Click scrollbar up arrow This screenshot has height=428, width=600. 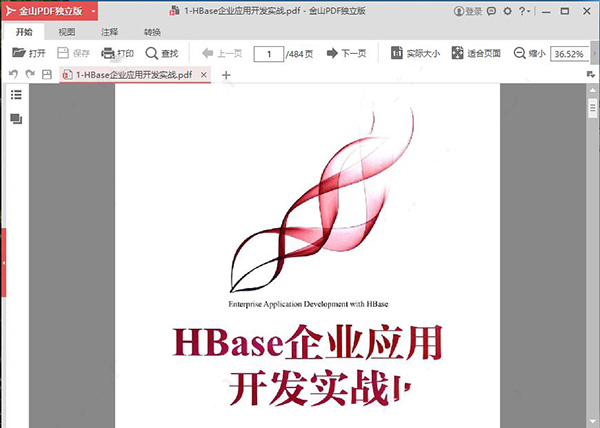point(593,90)
